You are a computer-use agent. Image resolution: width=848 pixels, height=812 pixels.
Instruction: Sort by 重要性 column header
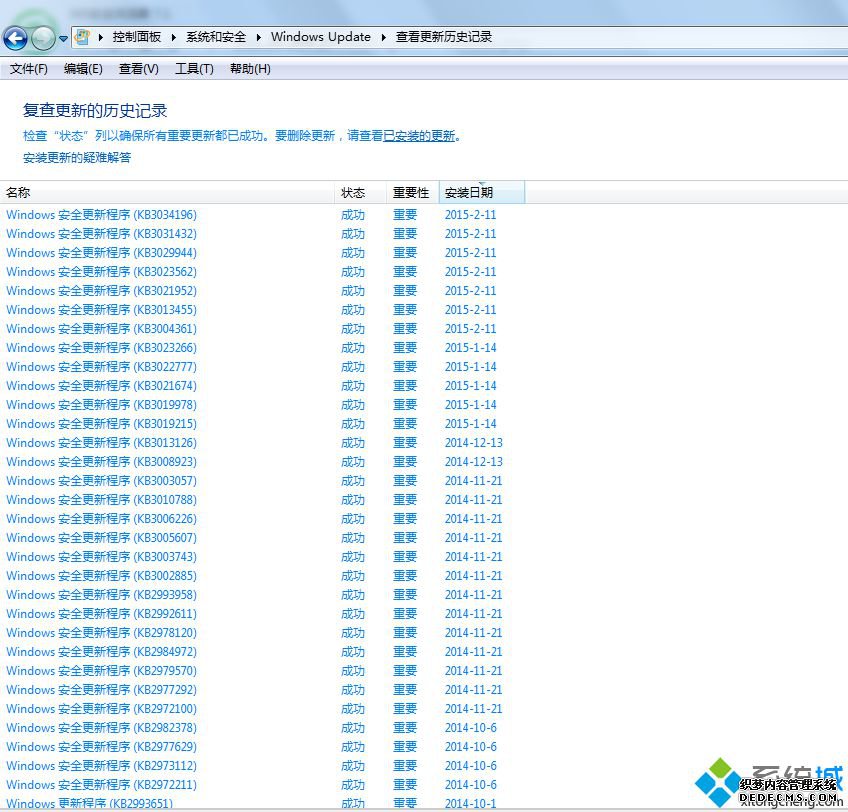pos(412,193)
